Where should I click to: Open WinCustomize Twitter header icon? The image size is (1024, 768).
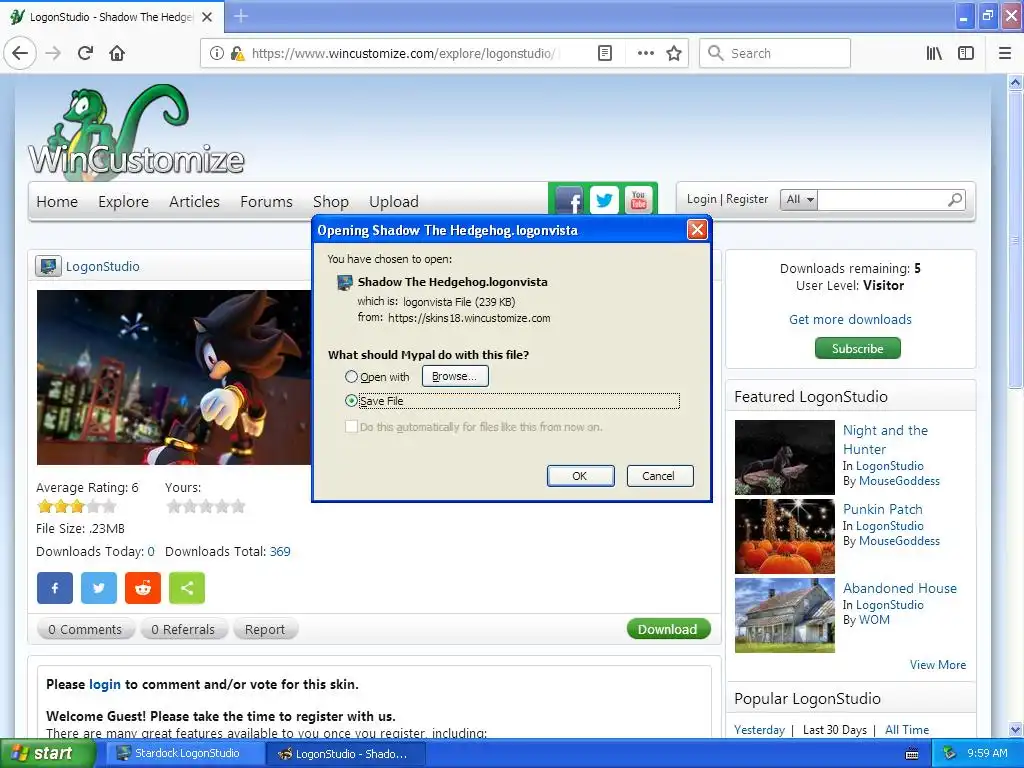604,200
